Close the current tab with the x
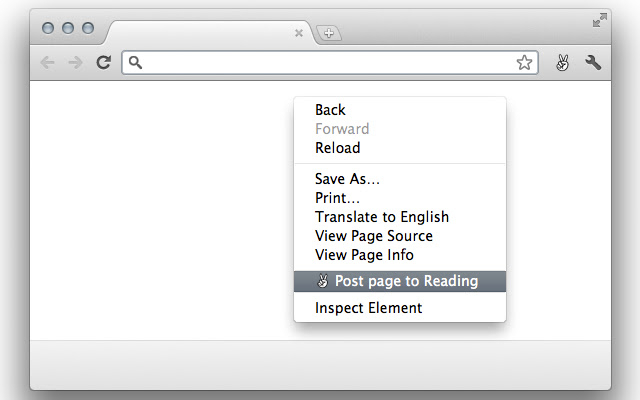This screenshot has width=640, height=400. 299,33
